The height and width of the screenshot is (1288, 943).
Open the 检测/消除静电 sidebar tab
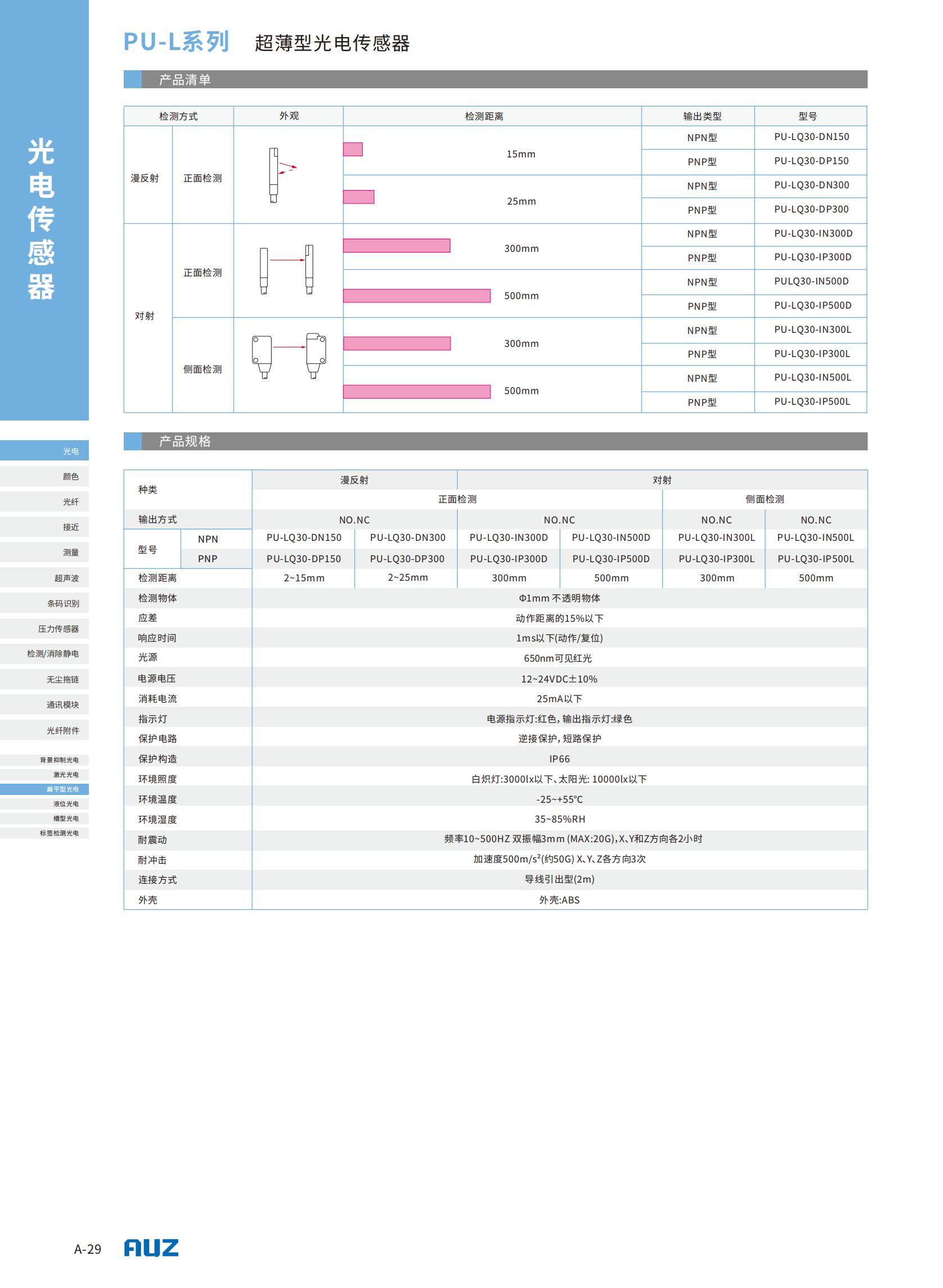pos(44,654)
